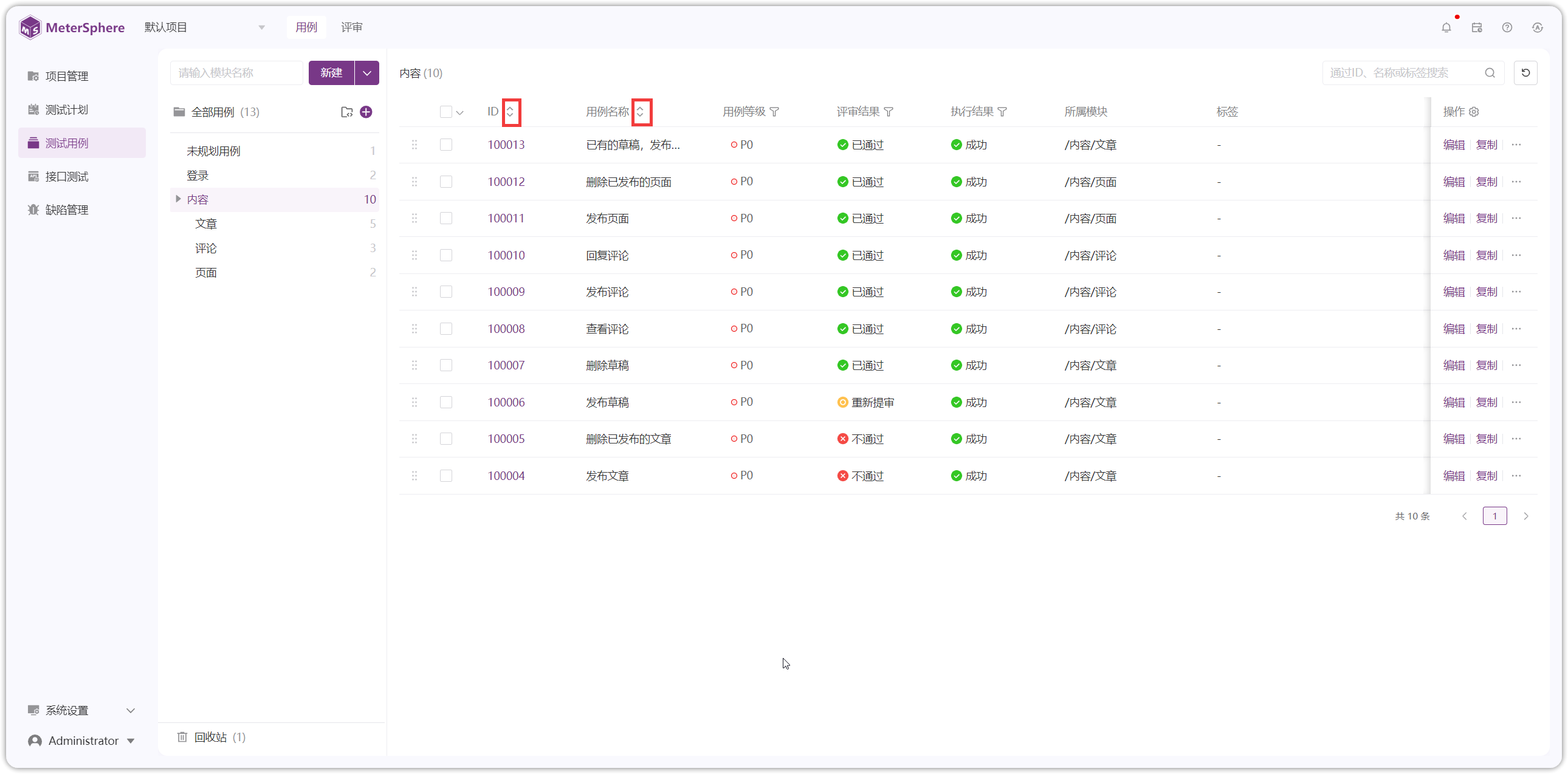Sort the table by ID
This screenshot has height=774, width=1568.
[511, 112]
